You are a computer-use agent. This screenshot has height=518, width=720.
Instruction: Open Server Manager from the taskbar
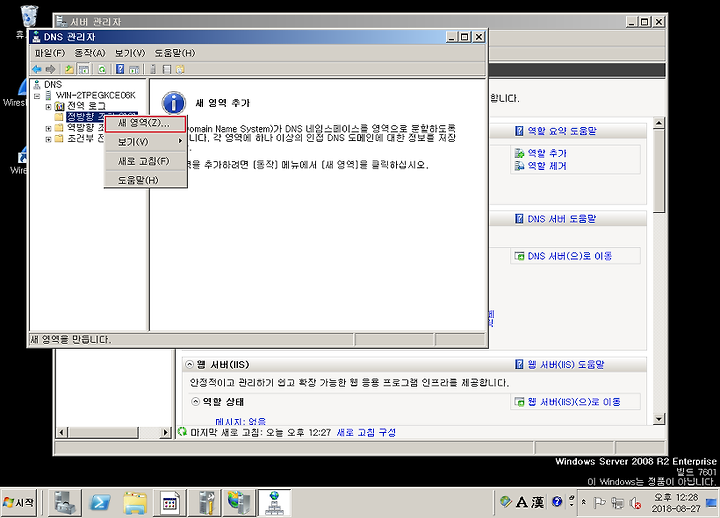click(64, 502)
